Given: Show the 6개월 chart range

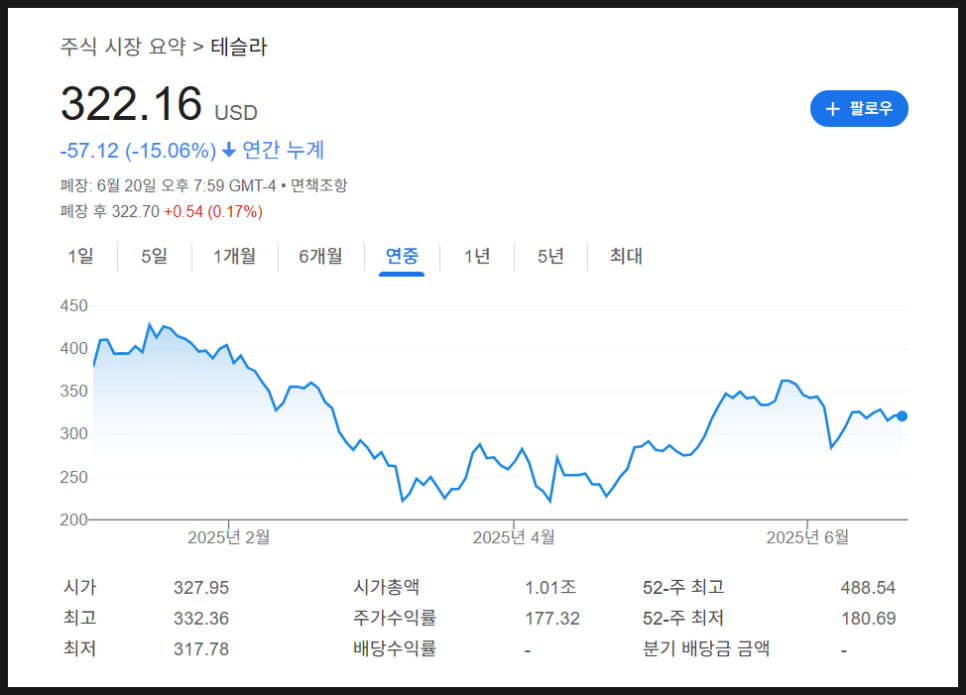Looking at the screenshot, I should click(x=320, y=256).
